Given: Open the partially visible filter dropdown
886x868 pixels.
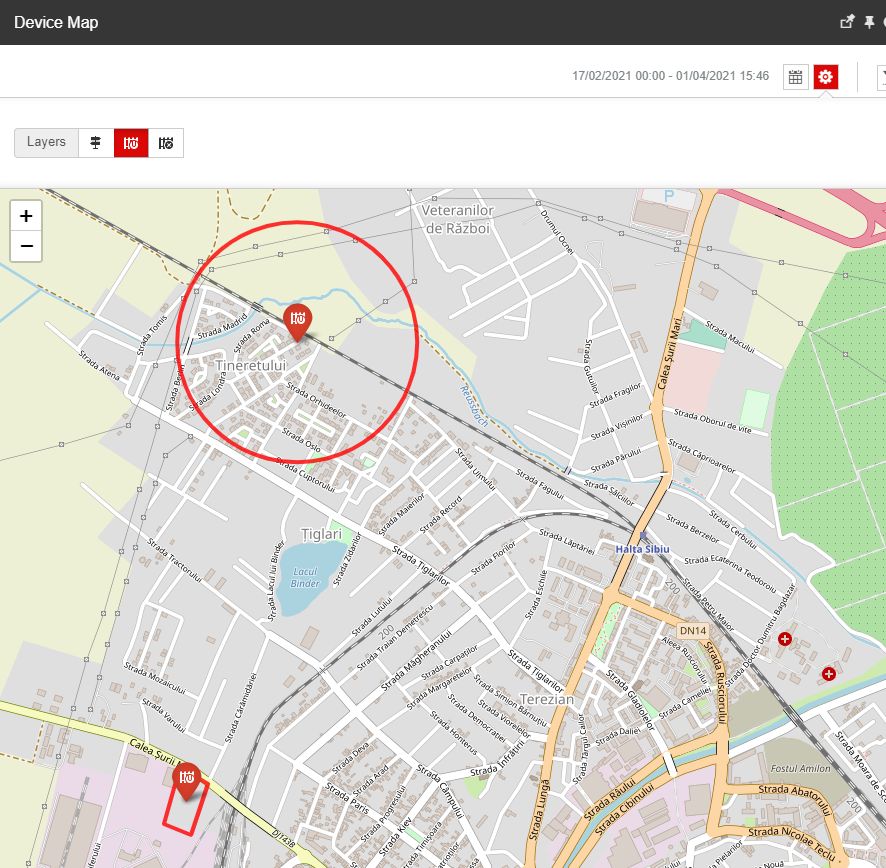Looking at the screenshot, I should [881, 77].
